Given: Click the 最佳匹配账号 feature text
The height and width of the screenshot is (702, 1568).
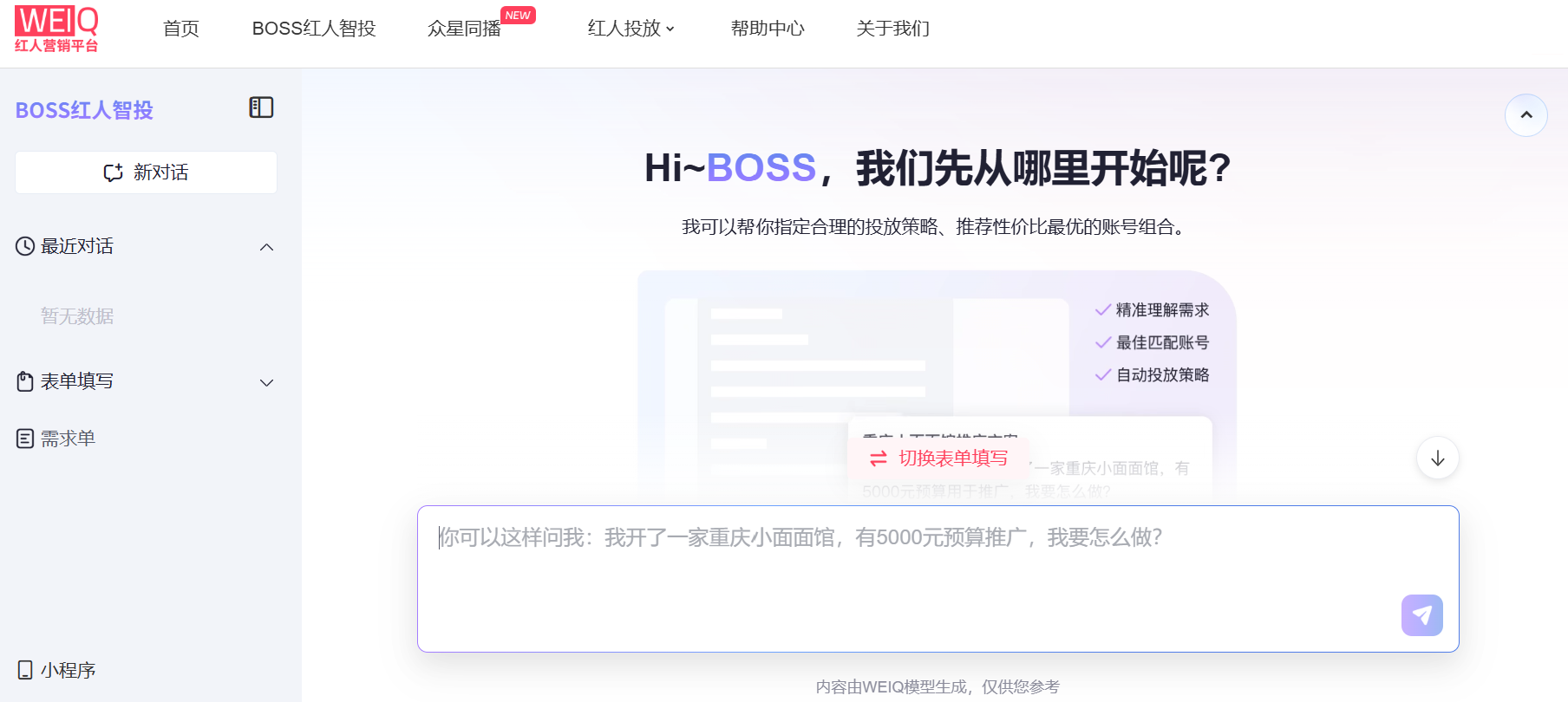Looking at the screenshot, I should (1162, 342).
